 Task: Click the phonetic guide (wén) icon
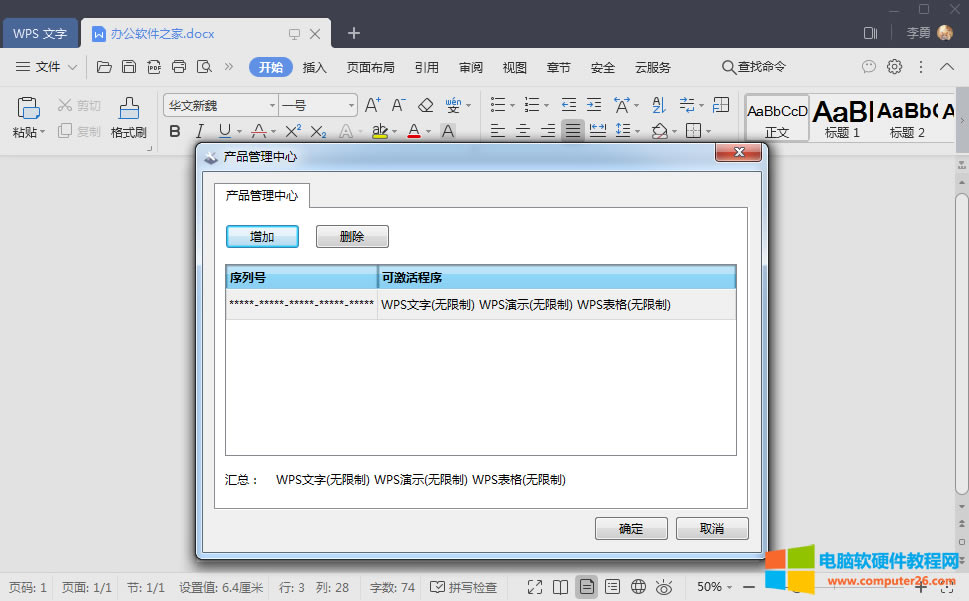[x=453, y=105]
